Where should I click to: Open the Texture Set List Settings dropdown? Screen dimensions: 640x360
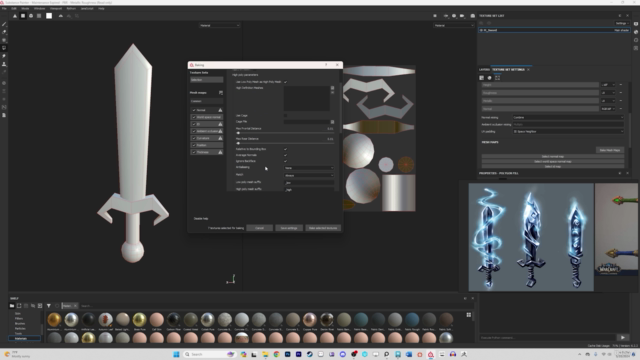coord(621,23)
